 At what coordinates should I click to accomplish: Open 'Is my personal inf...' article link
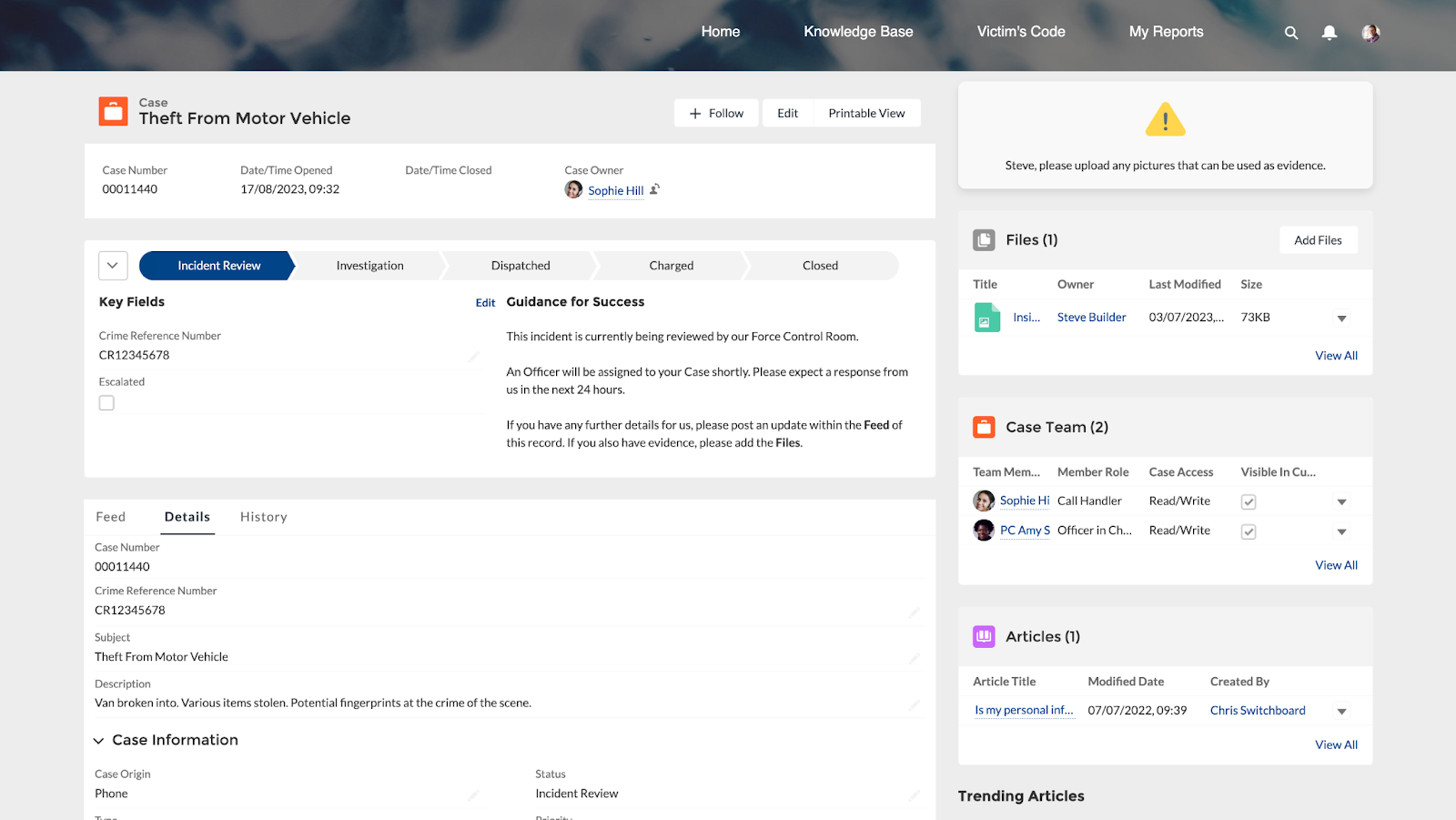coord(1024,711)
